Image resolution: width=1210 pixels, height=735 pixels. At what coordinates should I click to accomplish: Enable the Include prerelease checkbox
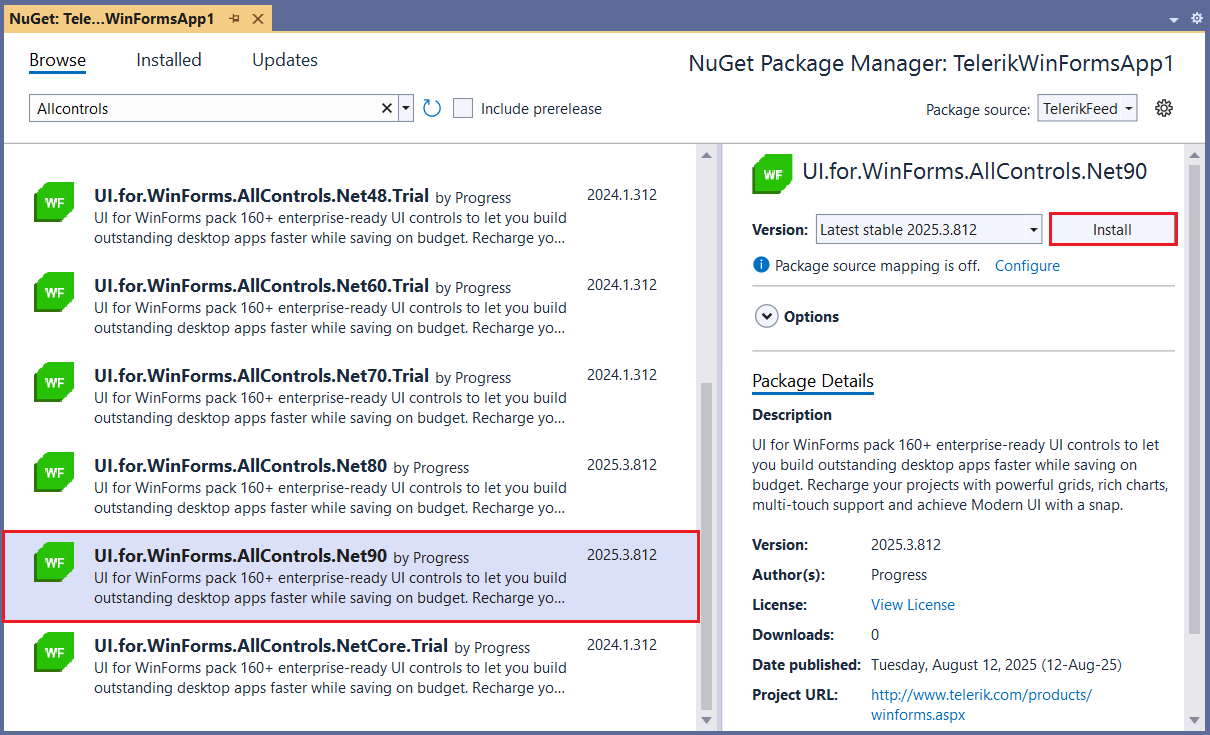pyautogui.click(x=462, y=108)
